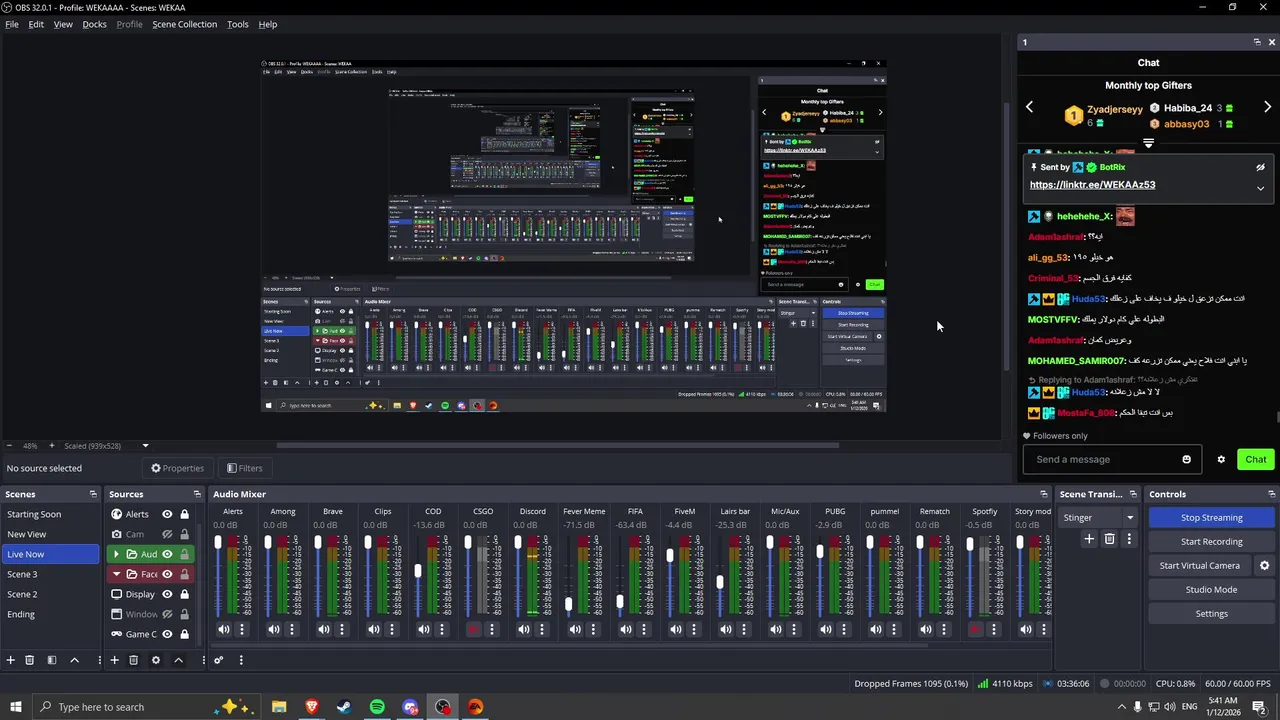Open the linktr.ee/WEKAAz53 link in chat
This screenshot has width=1280, height=720.
pyautogui.click(x=1092, y=185)
